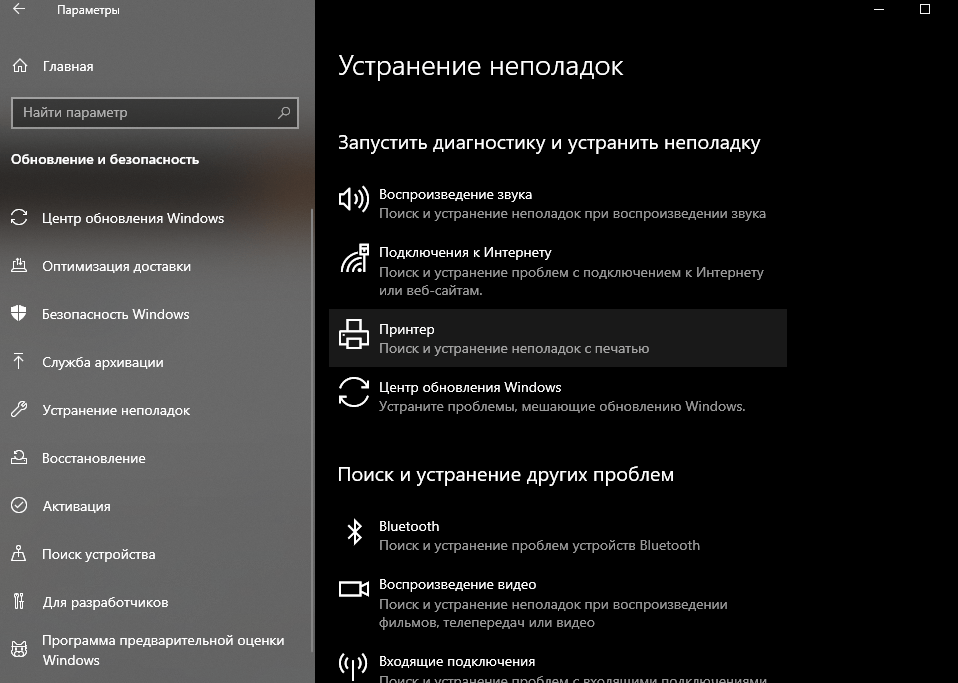Click the speaker icon for Воспроизведение звука
Image resolution: width=958 pixels, height=683 pixels.
pyautogui.click(x=353, y=200)
